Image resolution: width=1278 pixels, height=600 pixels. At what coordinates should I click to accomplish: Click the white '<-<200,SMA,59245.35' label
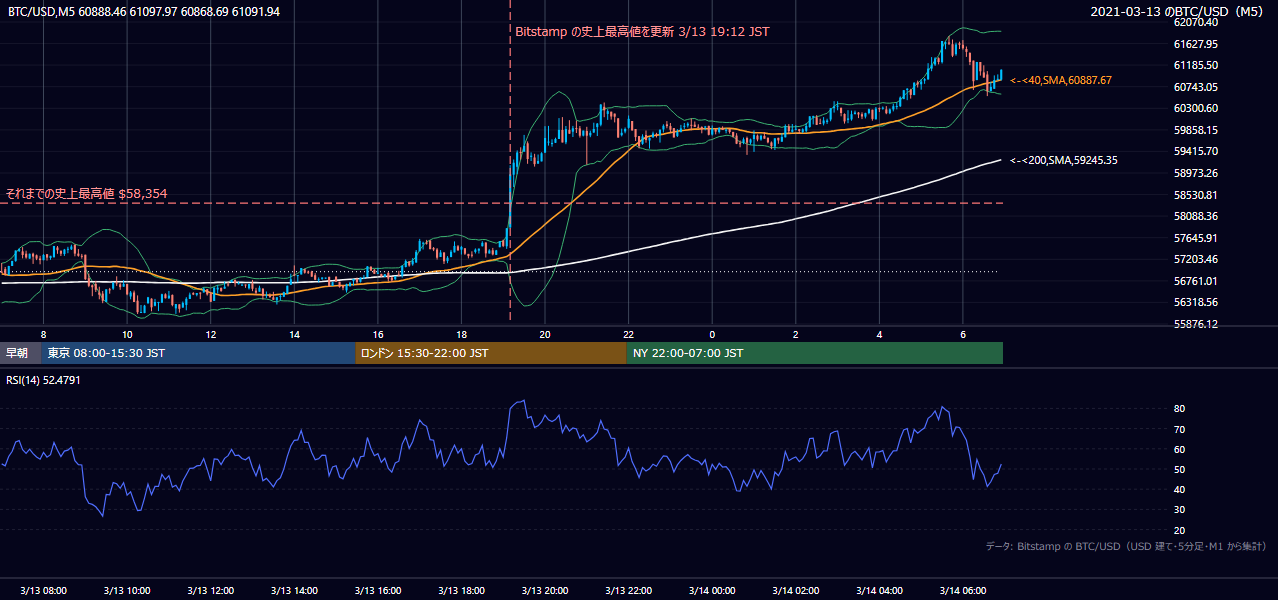point(1064,160)
